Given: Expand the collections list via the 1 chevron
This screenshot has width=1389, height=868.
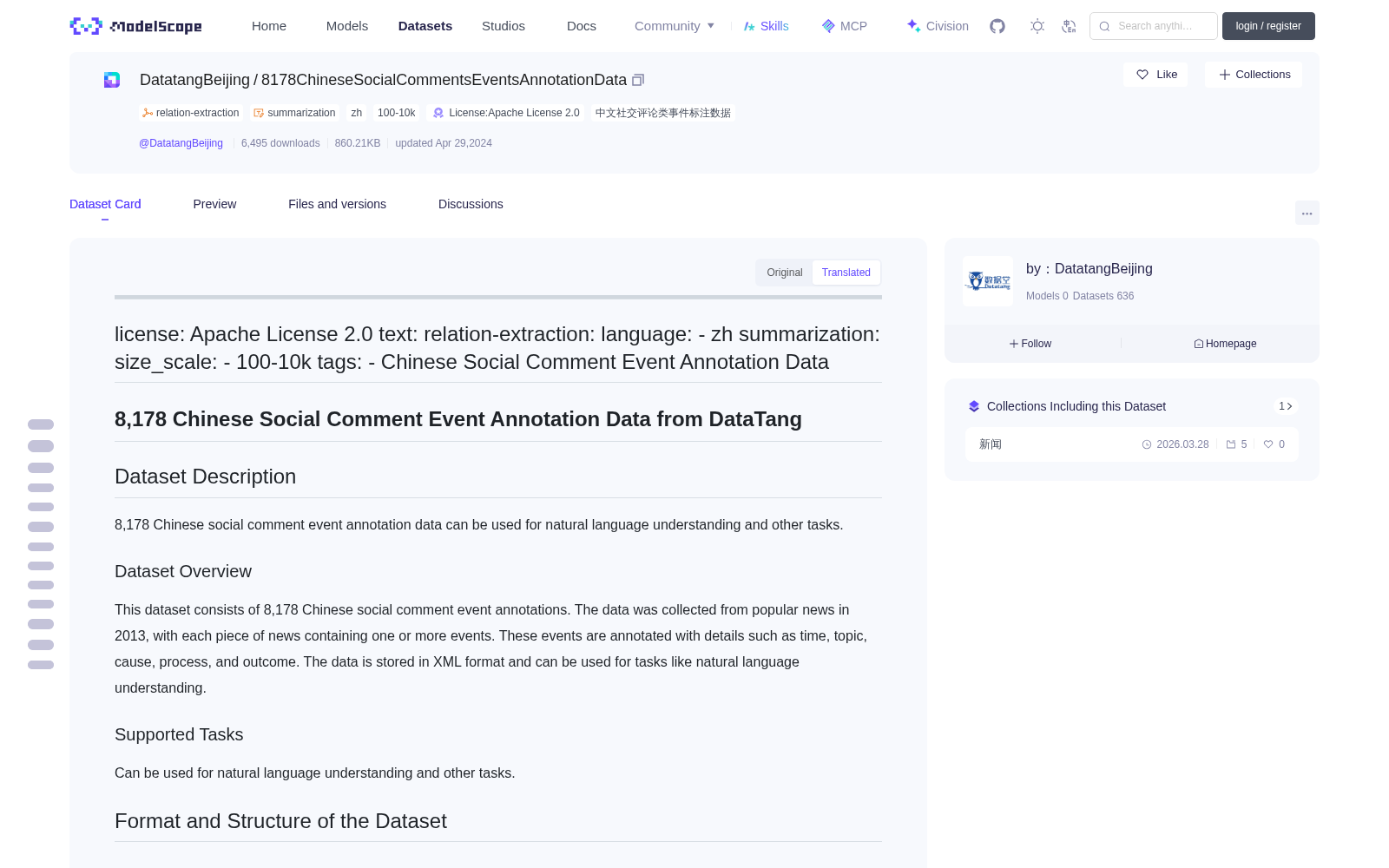Looking at the screenshot, I should (1286, 406).
